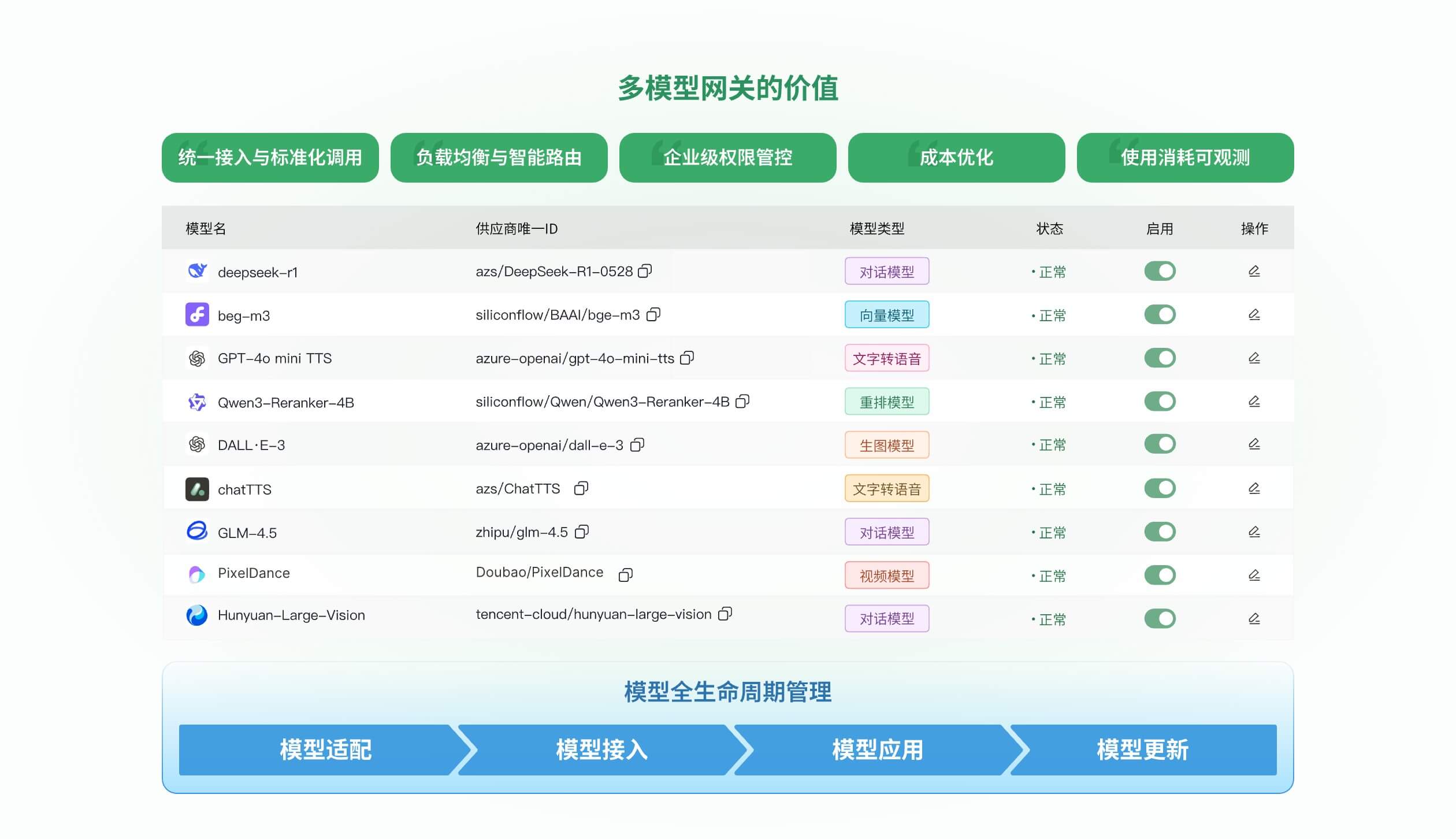Toggle off GPT-4o mini TTS model
This screenshot has height=839, width=1456.
coord(1160,358)
